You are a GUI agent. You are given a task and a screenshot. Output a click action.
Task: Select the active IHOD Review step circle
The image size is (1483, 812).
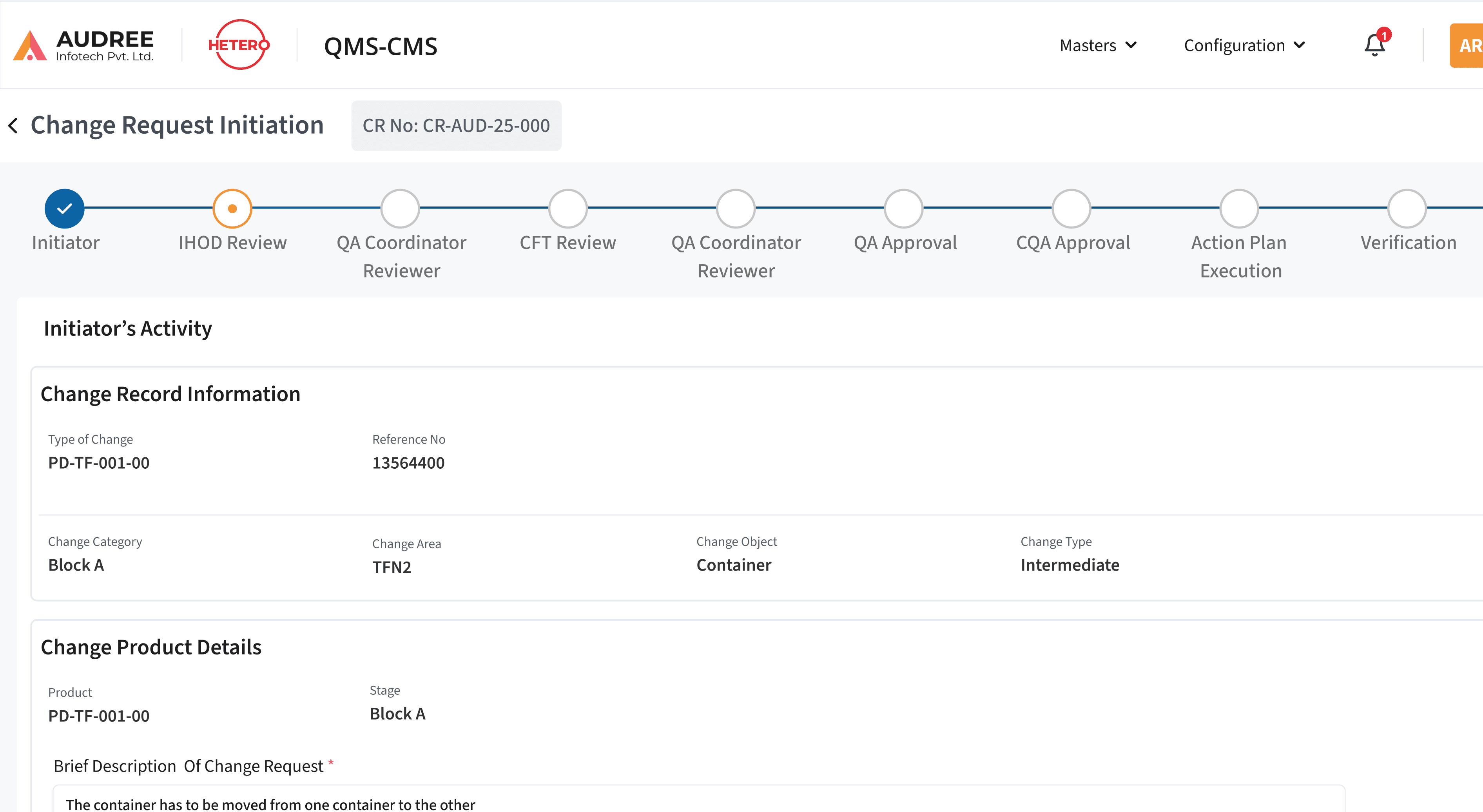(232, 208)
